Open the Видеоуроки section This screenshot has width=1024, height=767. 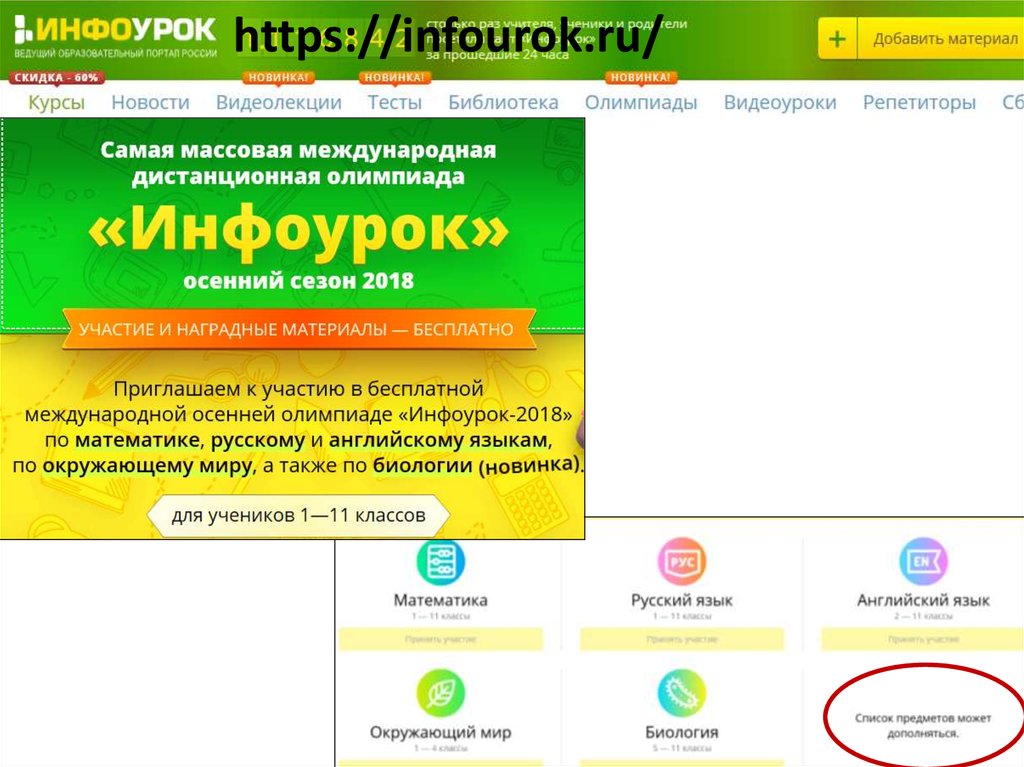point(780,102)
